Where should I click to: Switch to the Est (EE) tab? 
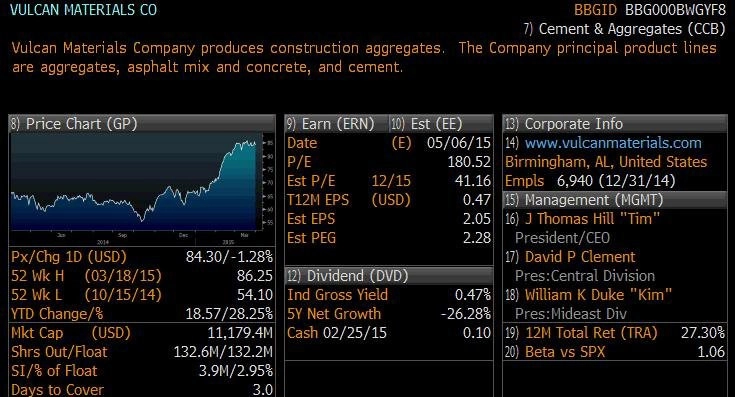coord(441,124)
